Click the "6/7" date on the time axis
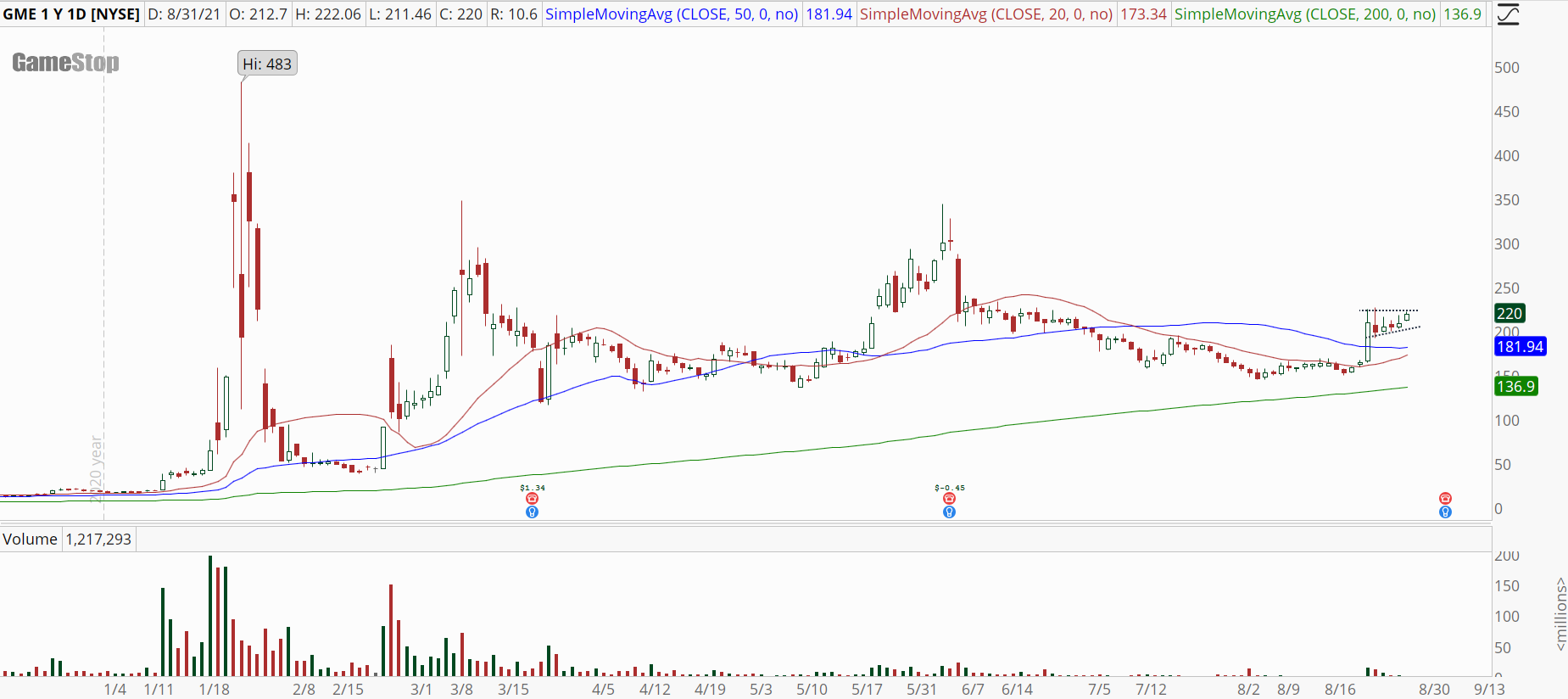Screen dimensions: 1568x699 pyautogui.click(x=973, y=690)
